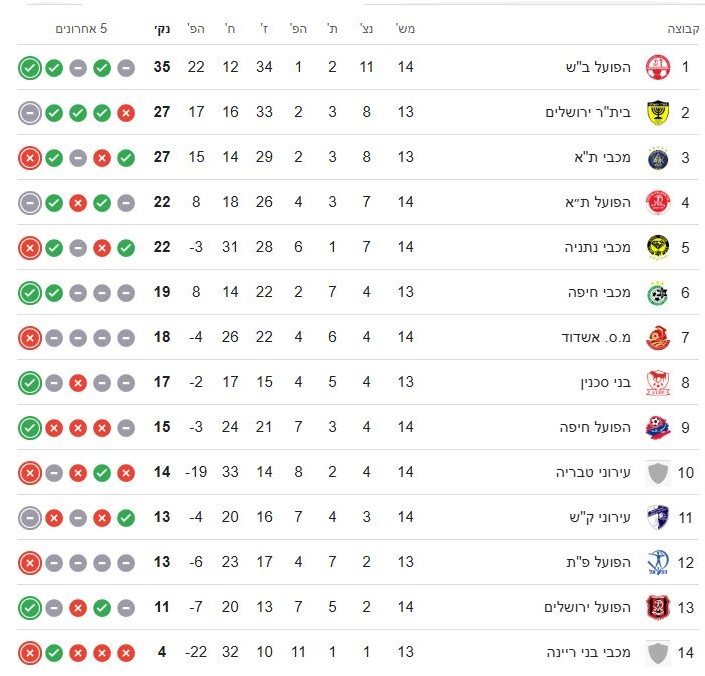The height and width of the screenshot is (676, 705).
Task: Click the Hapoel Haifa club crest
Action: 657,428
